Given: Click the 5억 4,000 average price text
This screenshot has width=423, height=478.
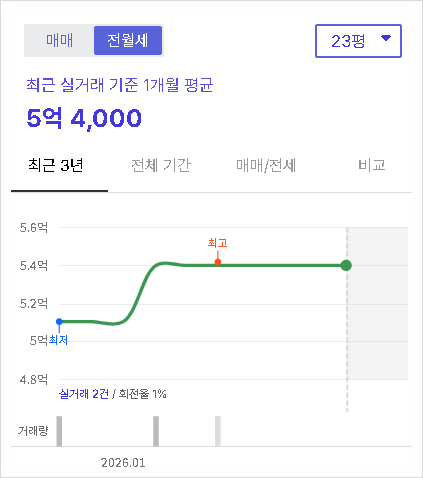Looking at the screenshot, I should (x=84, y=118).
